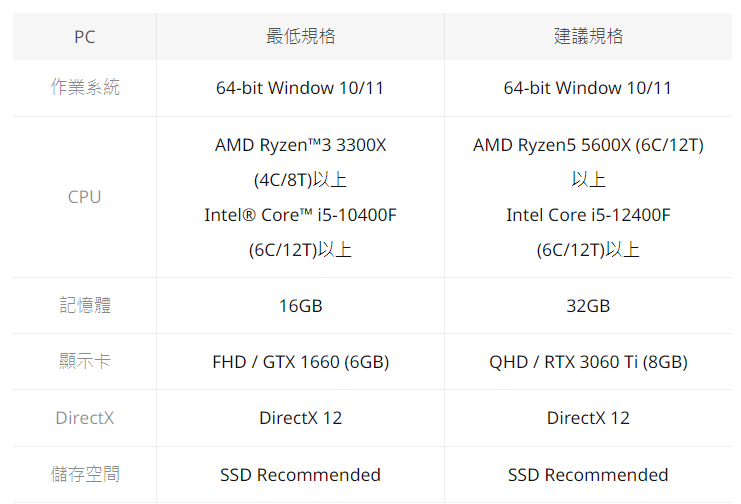741x504 pixels.
Task: Click the Intel® Core™ i5-10400F text
Action: point(300,215)
